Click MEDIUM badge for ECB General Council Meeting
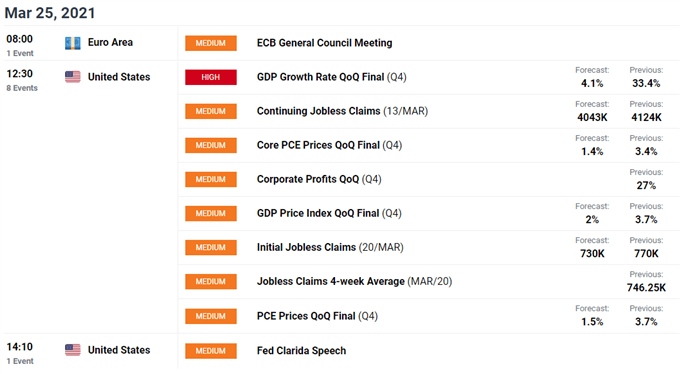The image size is (680, 374). coord(211,43)
